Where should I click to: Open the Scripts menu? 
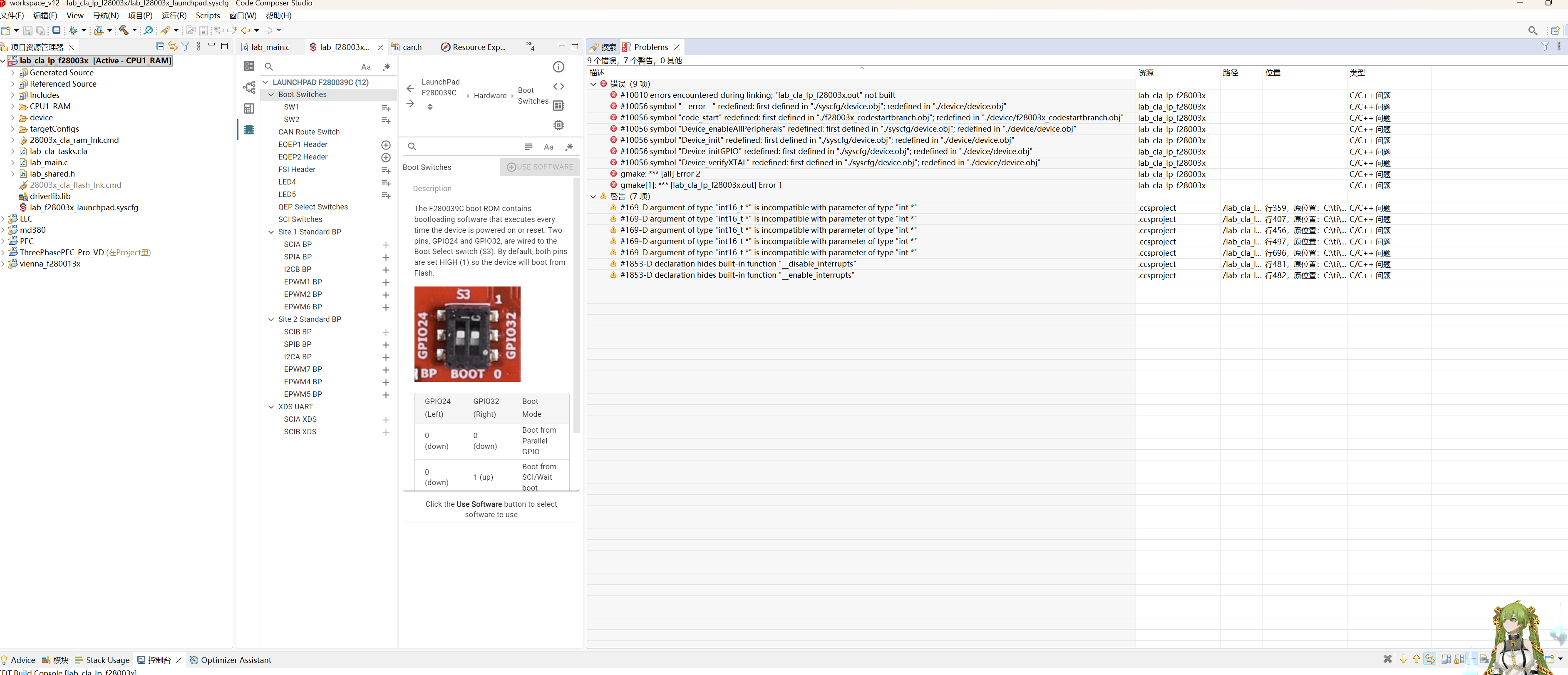(x=208, y=16)
